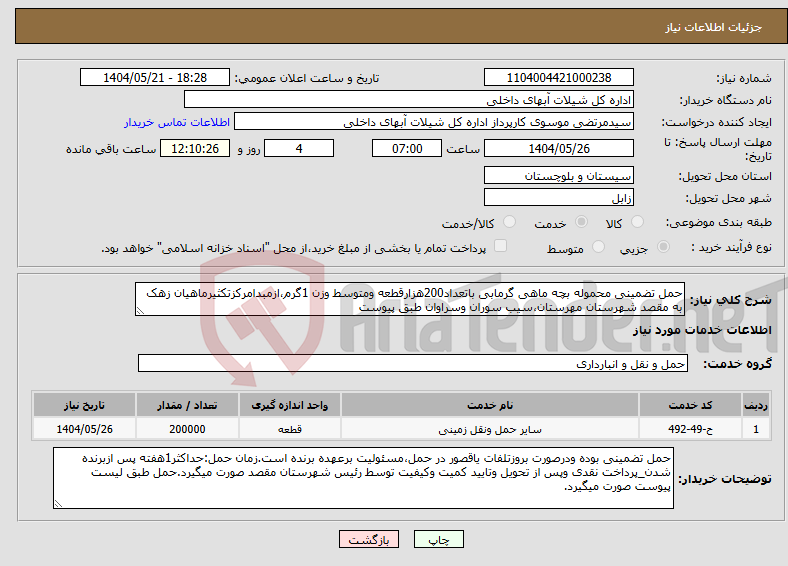
Task: Click response deadline date 1404/05/26 field
Action: point(558,148)
